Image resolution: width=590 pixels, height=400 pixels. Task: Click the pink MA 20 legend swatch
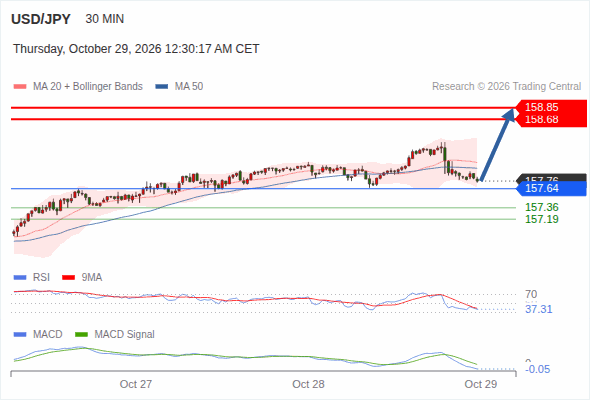coord(20,87)
